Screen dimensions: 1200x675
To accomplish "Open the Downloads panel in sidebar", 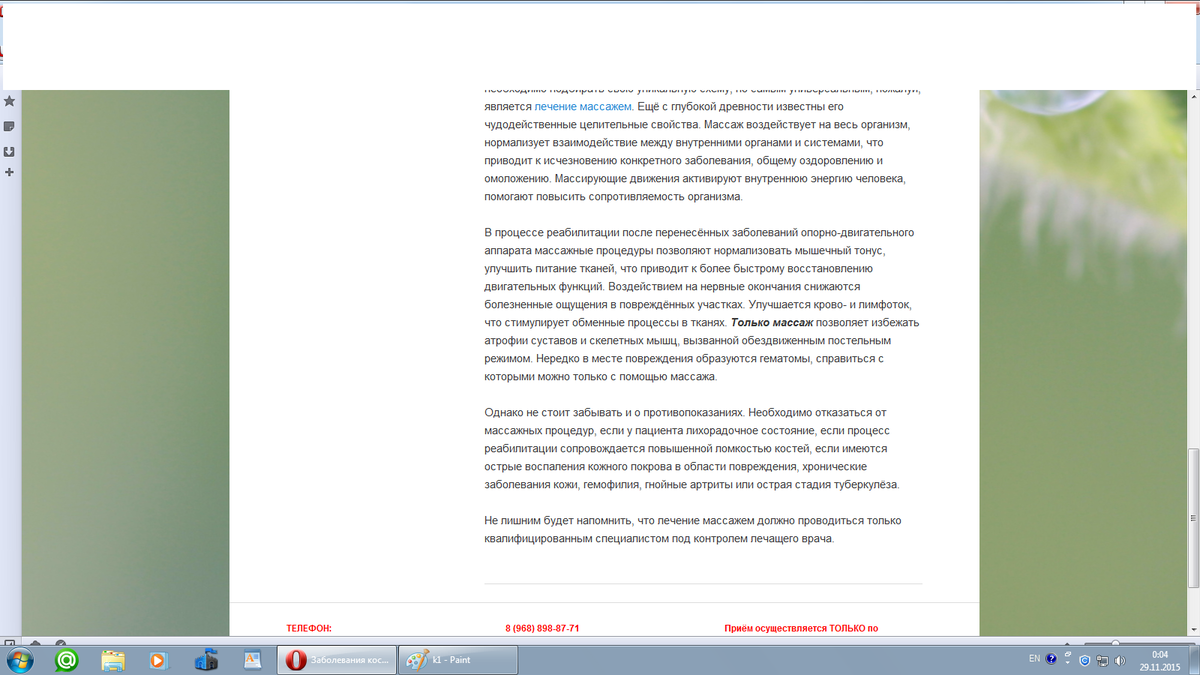I will [9, 151].
